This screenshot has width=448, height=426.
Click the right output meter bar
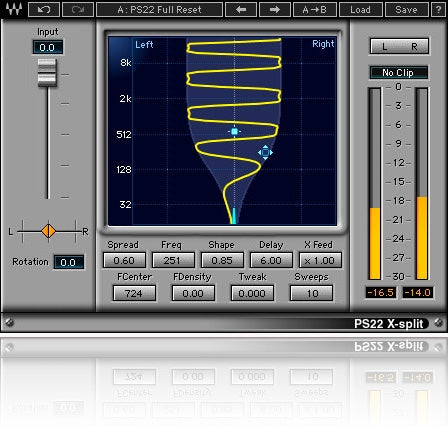422,184
